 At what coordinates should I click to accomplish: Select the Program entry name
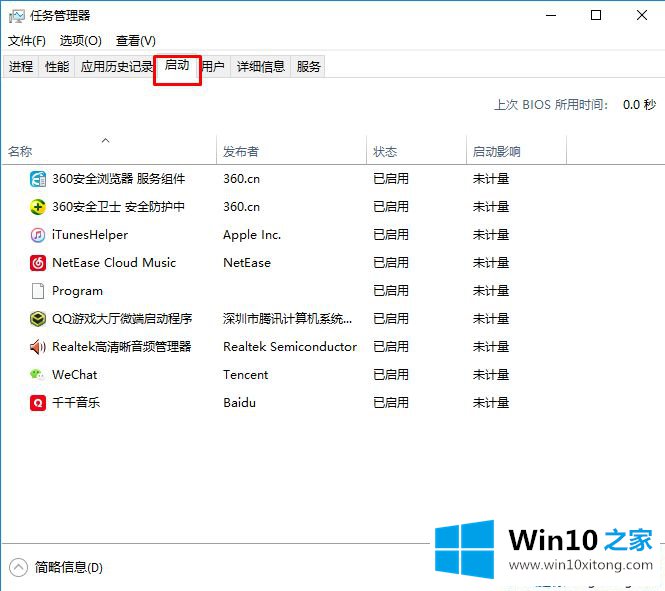pyautogui.click(x=77, y=291)
